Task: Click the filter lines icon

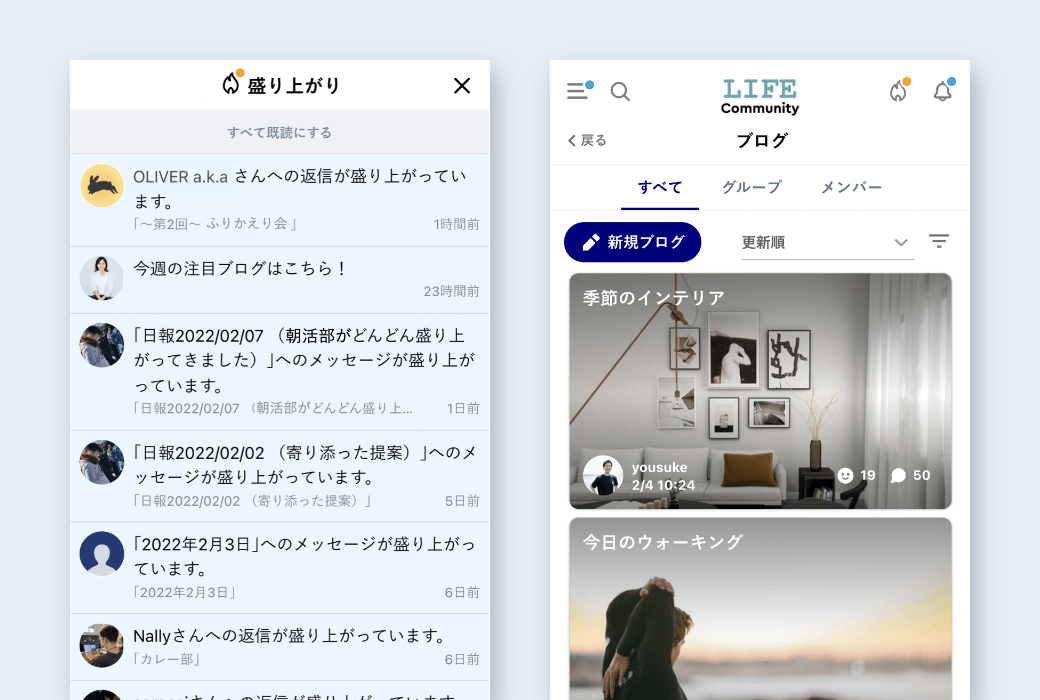Action: pyautogui.click(x=938, y=242)
